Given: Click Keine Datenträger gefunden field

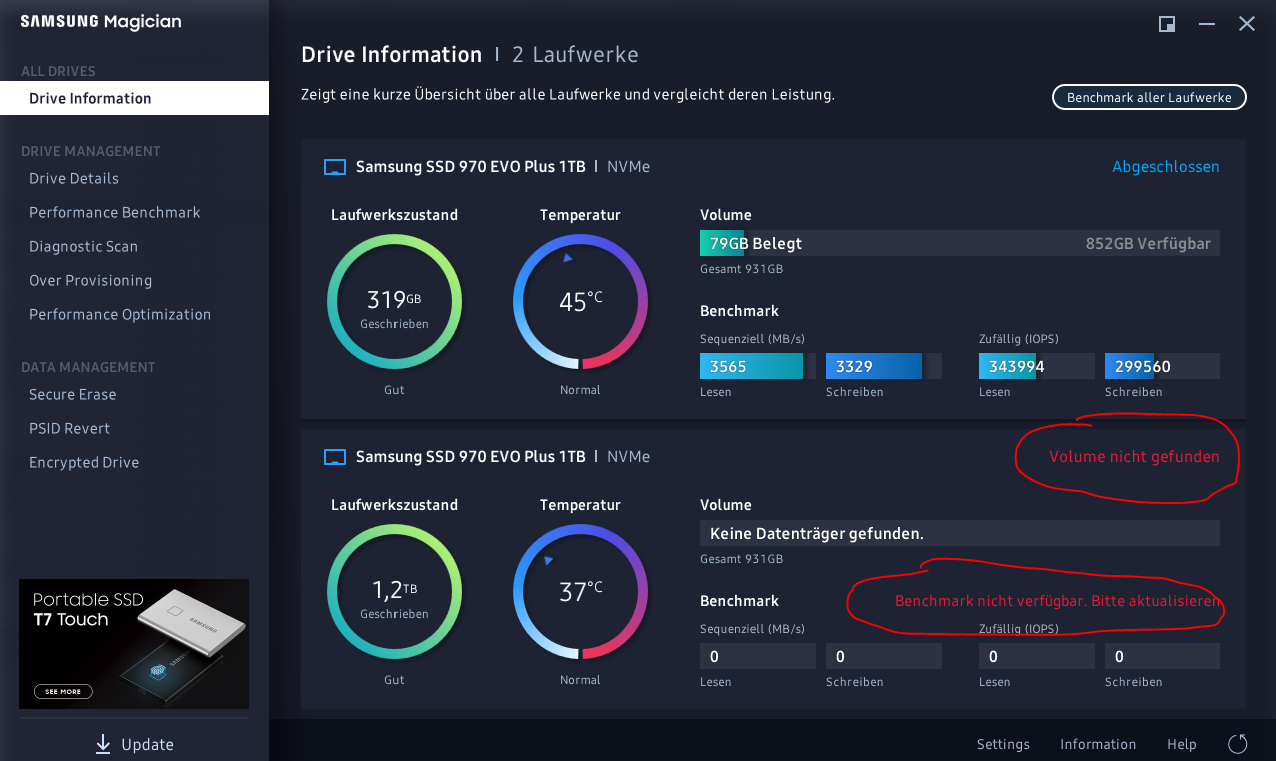Looking at the screenshot, I should pos(960,533).
